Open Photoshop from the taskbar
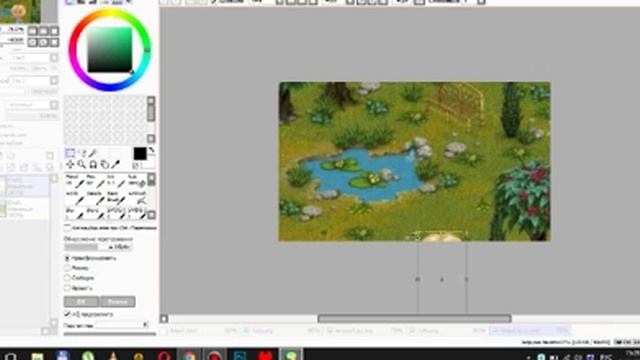640x360 pixels. pyautogui.click(x=240, y=355)
